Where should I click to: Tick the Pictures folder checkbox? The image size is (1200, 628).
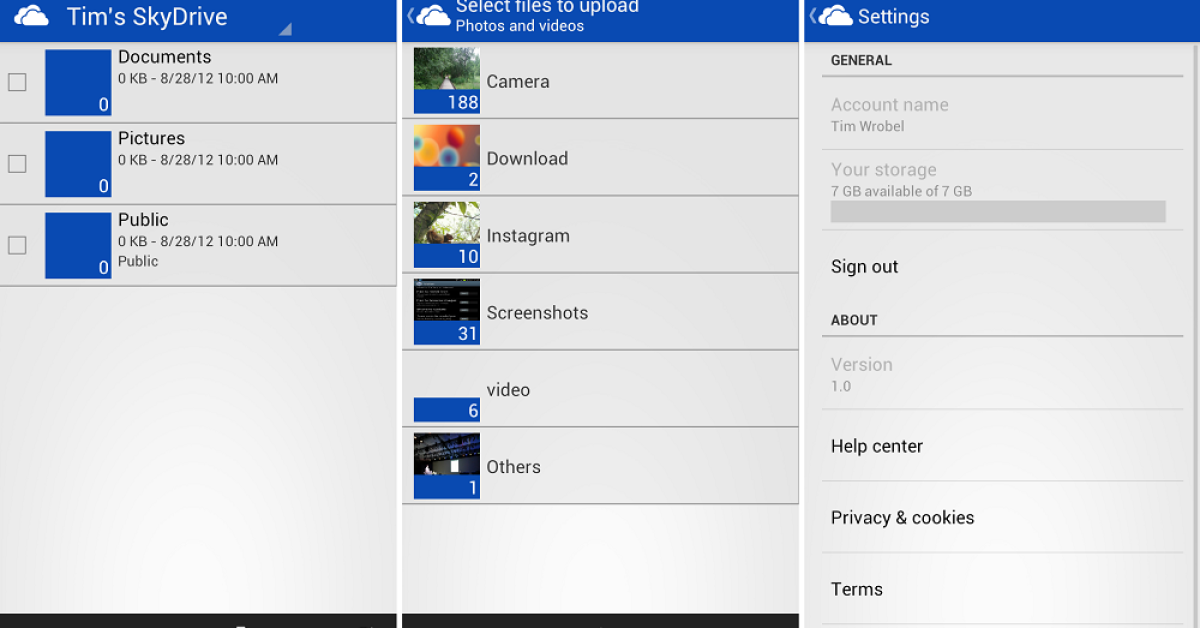coord(17,163)
